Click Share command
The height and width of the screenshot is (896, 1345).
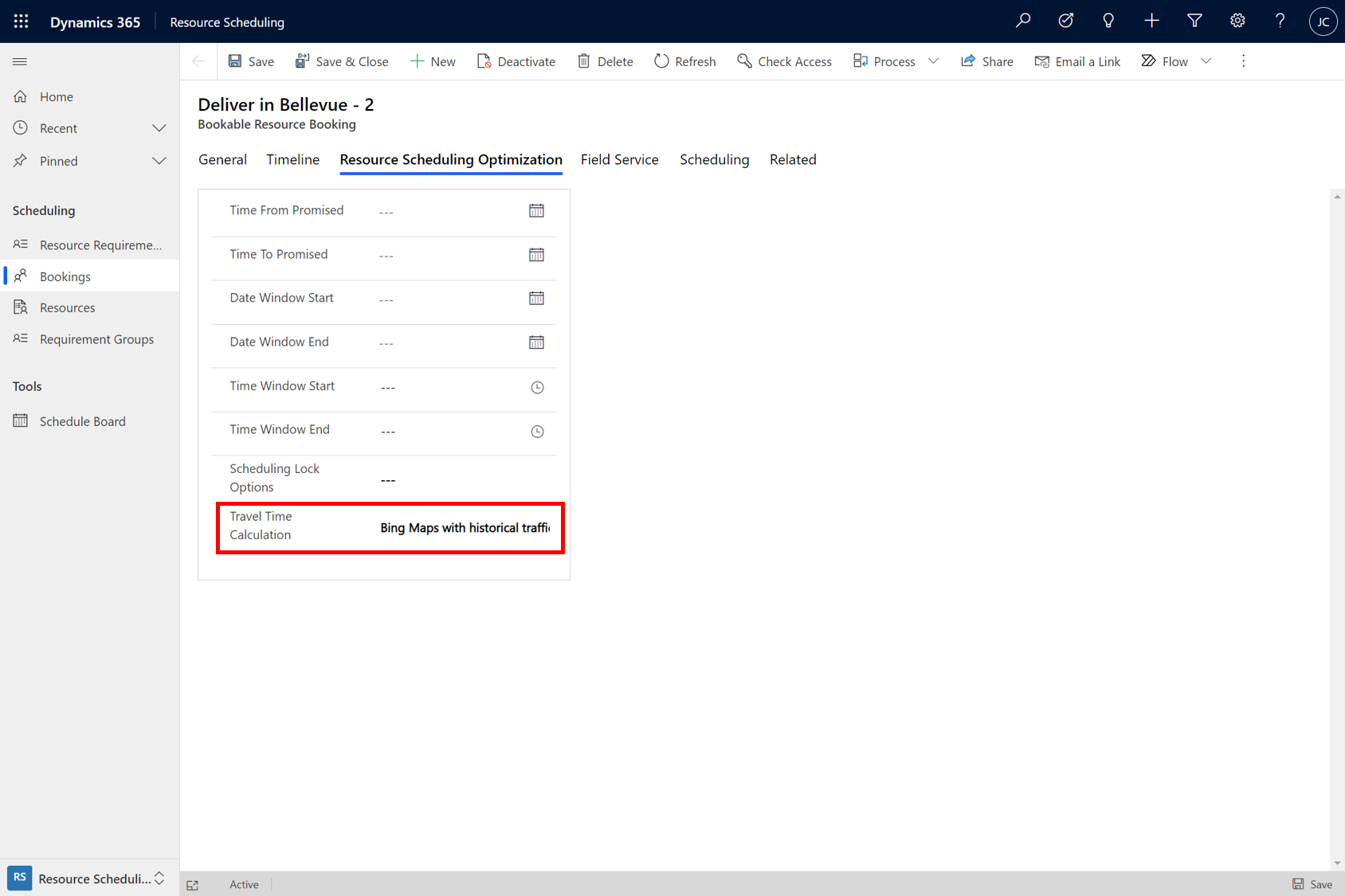(x=987, y=61)
